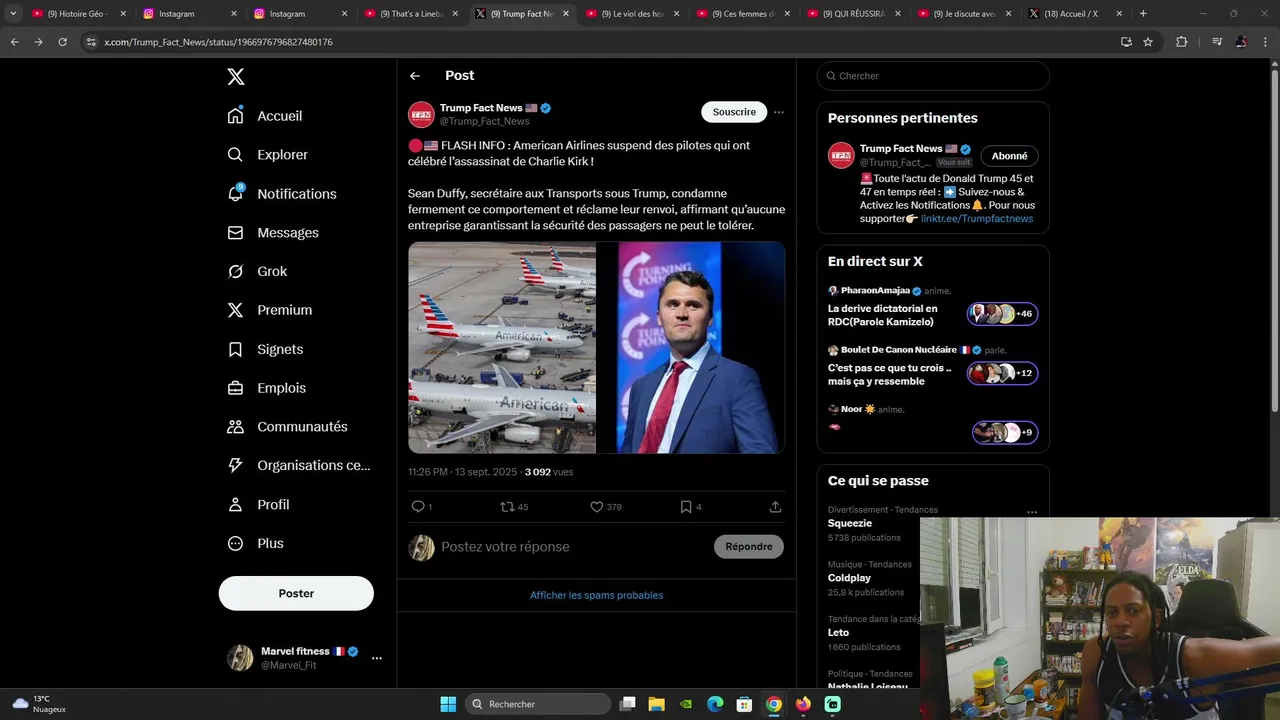Click the taskbar Rechercher search box
This screenshot has height=720, width=1280.
[x=540, y=704]
